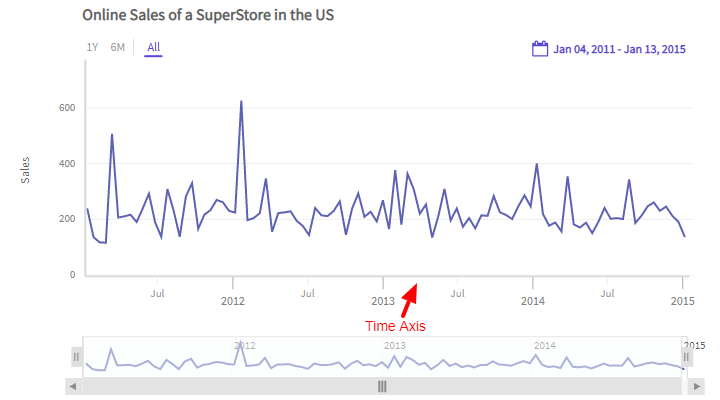The image size is (720, 400).
Task: Select the 6M time range tab
Action: 118,47
